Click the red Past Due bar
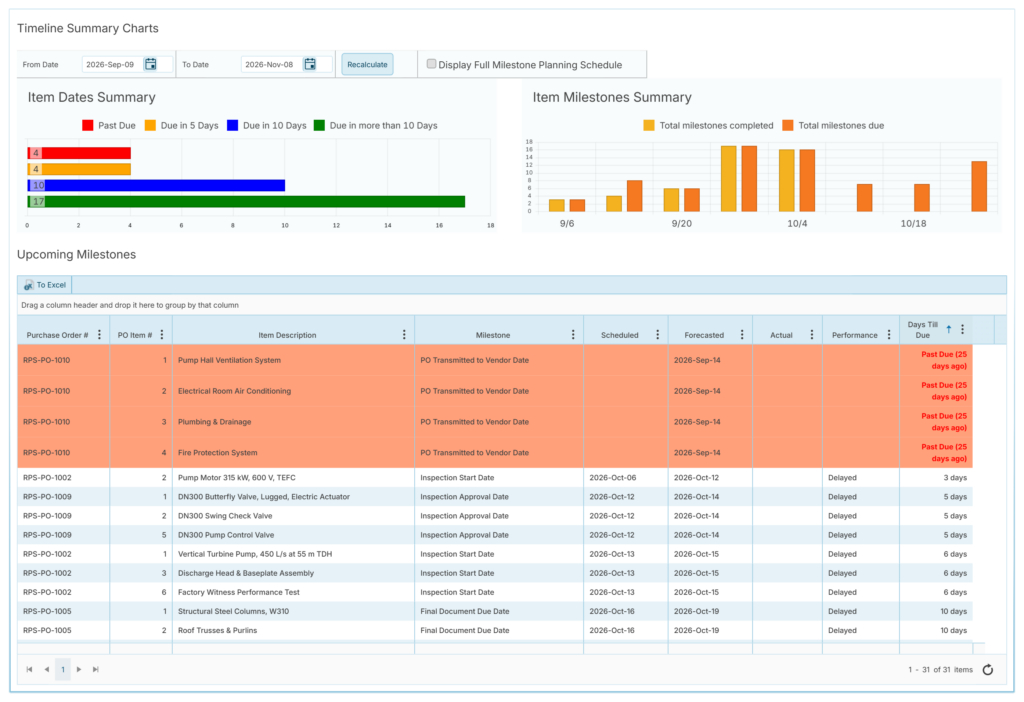This screenshot has width=1024, height=702. click(x=79, y=153)
